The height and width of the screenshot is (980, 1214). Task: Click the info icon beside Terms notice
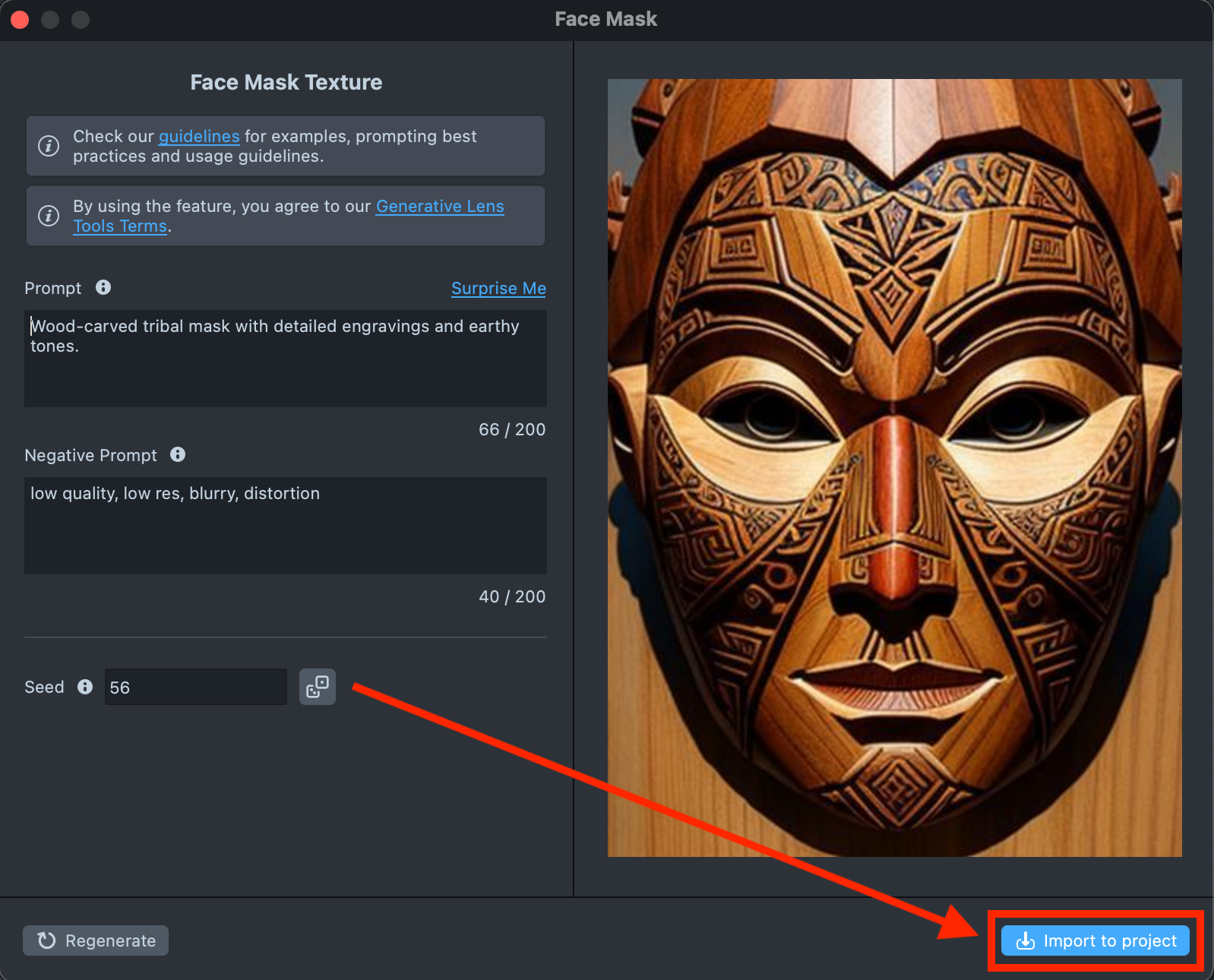coord(49,216)
